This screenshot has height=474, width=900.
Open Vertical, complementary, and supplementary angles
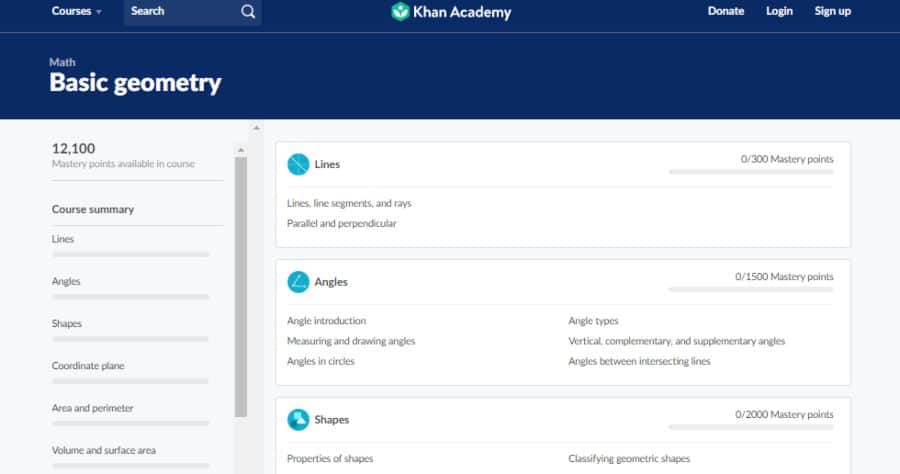(677, 341)
